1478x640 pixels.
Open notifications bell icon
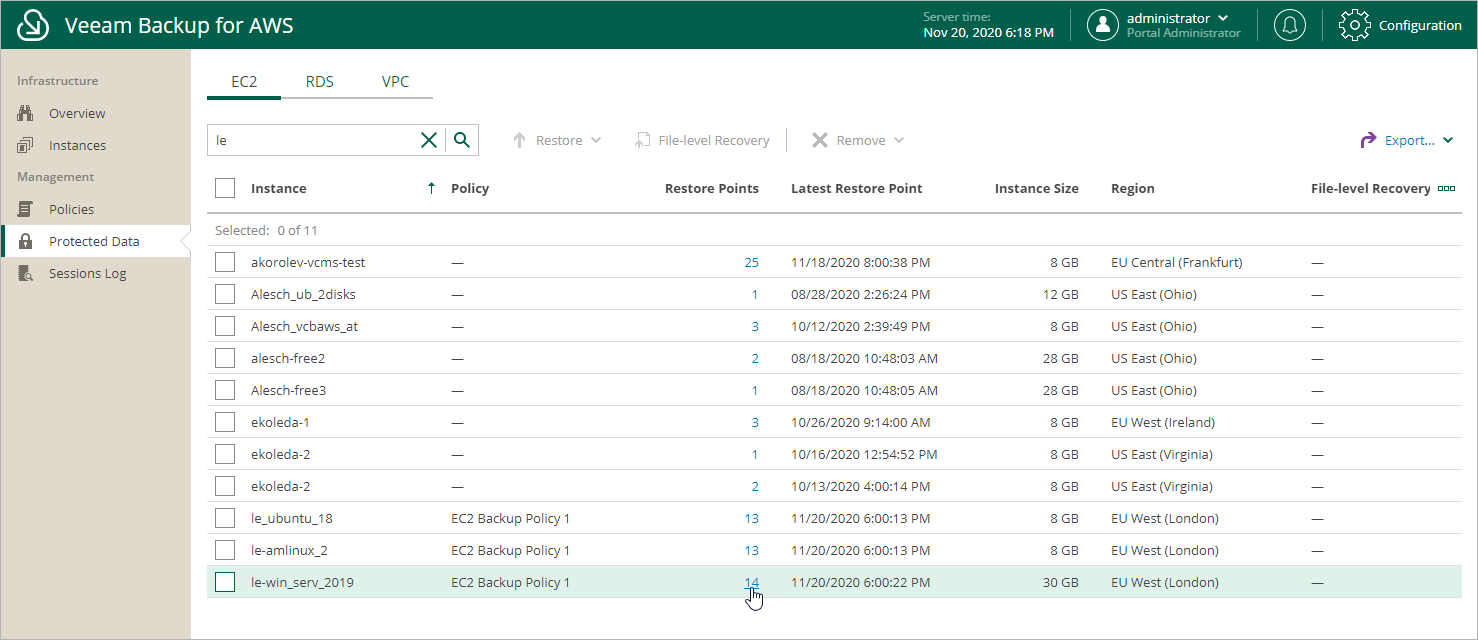click(1290, 25)
